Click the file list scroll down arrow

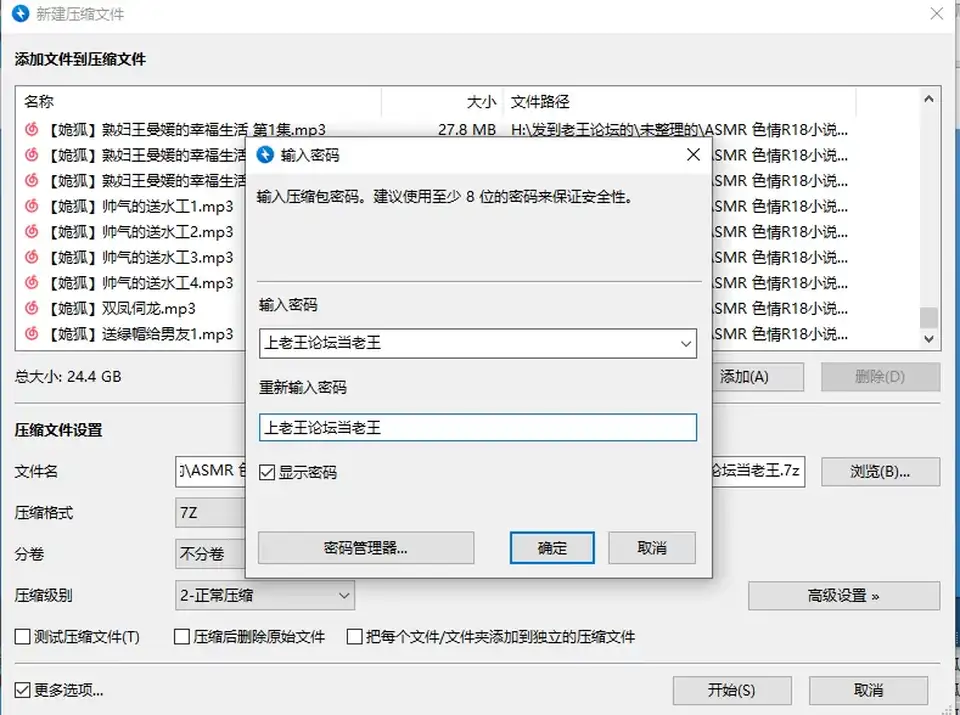[x=929, y=339]
